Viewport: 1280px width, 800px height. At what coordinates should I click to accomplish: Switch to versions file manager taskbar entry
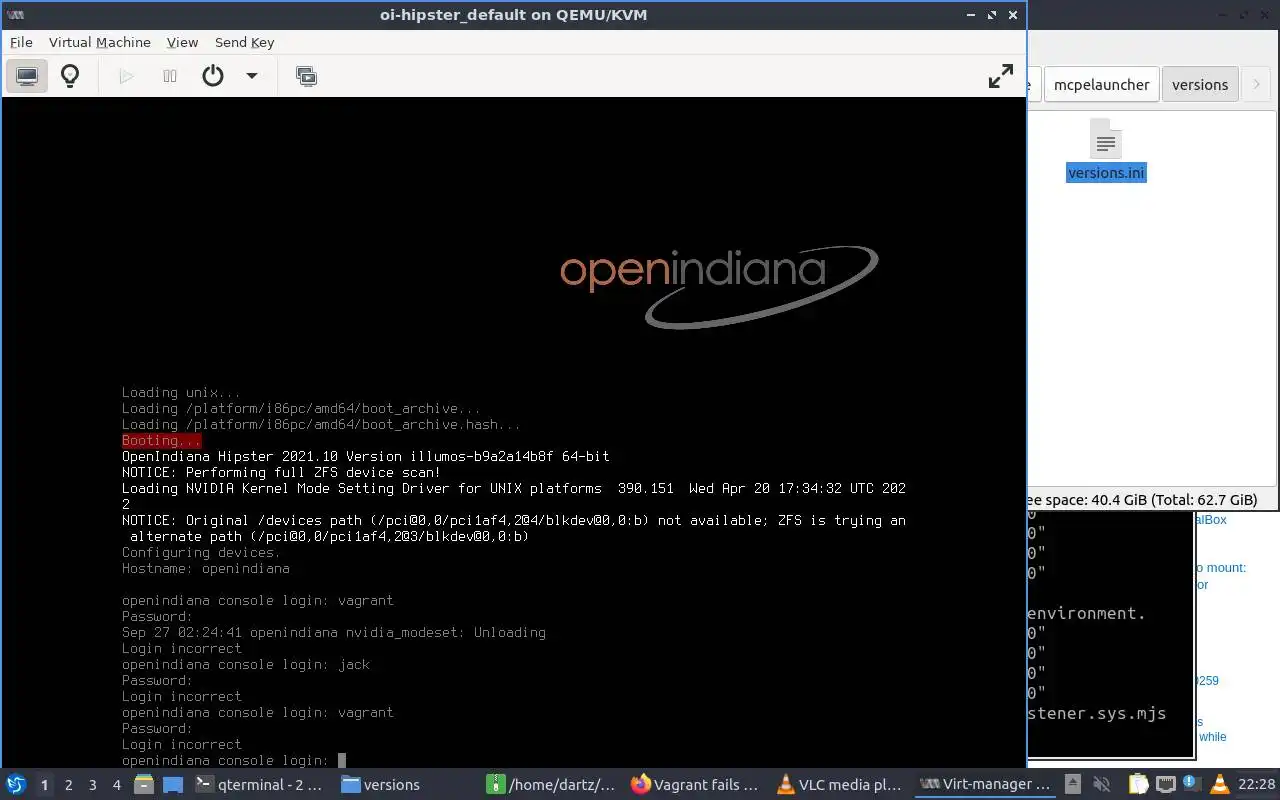pyautogui.click(x=405, y=785)
